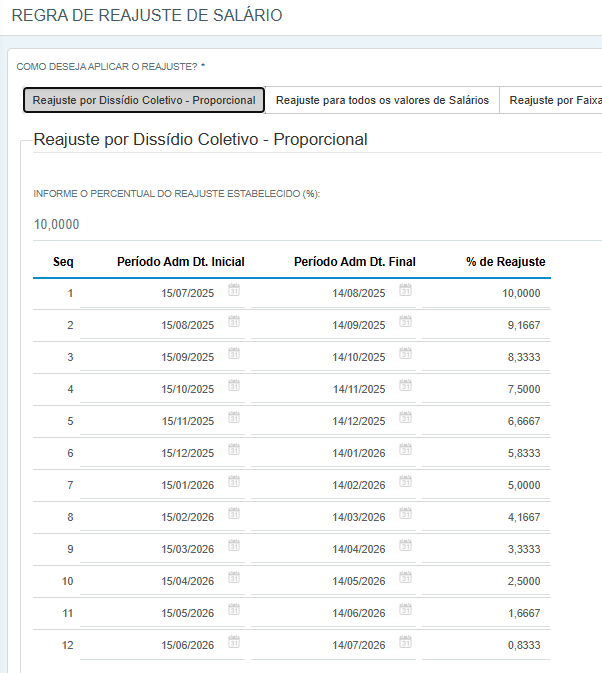Image resolution: width=602 pixels, height=673 pixels.
Task: Open calendar icon for initial date 15/10/2025
Action: point(234,385)
